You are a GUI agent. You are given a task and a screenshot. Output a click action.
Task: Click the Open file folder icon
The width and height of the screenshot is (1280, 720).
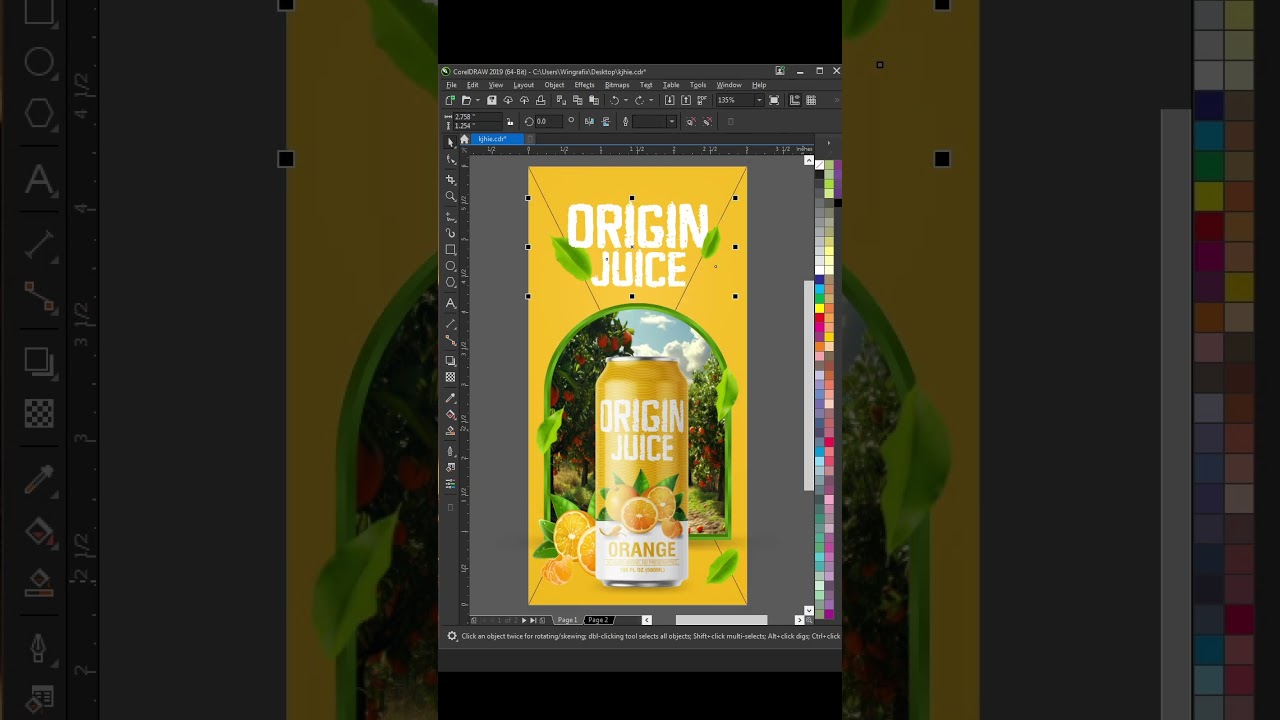click(467, 100)
